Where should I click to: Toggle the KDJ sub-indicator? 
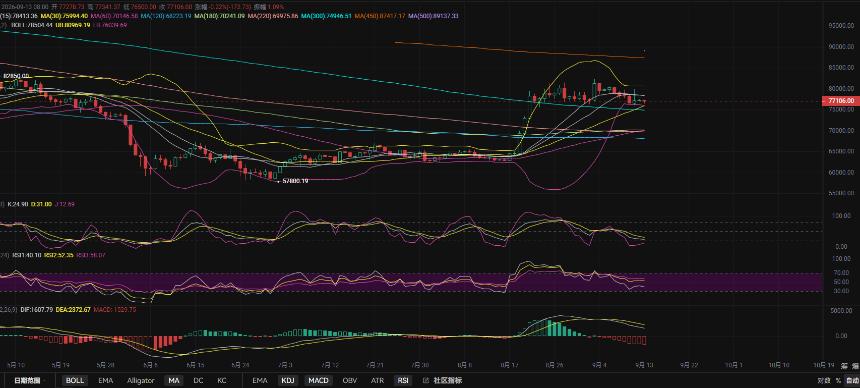pyautogui.click(x=287, y=380)
